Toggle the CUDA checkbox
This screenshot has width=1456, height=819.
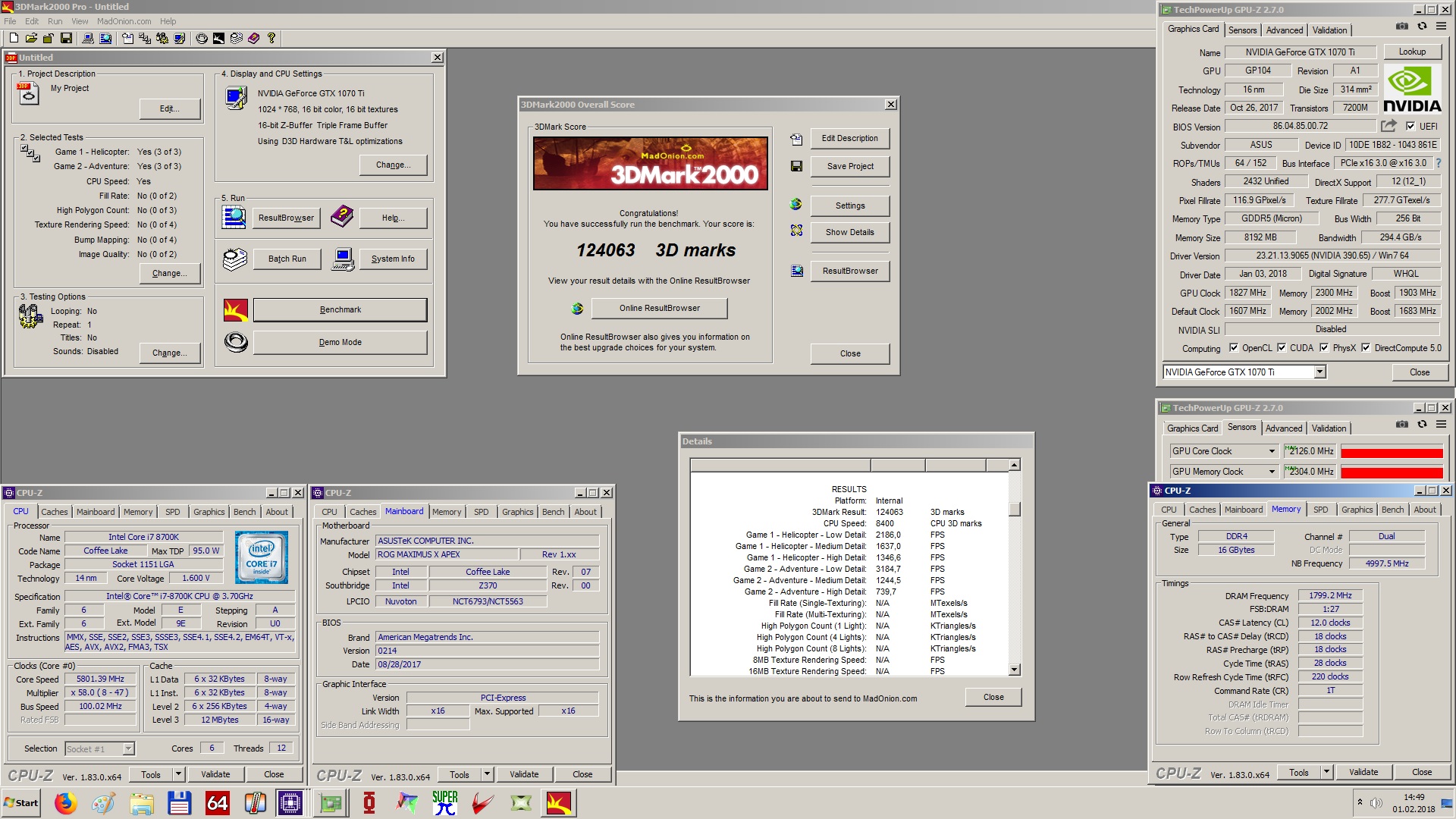tap(1282, 348)
